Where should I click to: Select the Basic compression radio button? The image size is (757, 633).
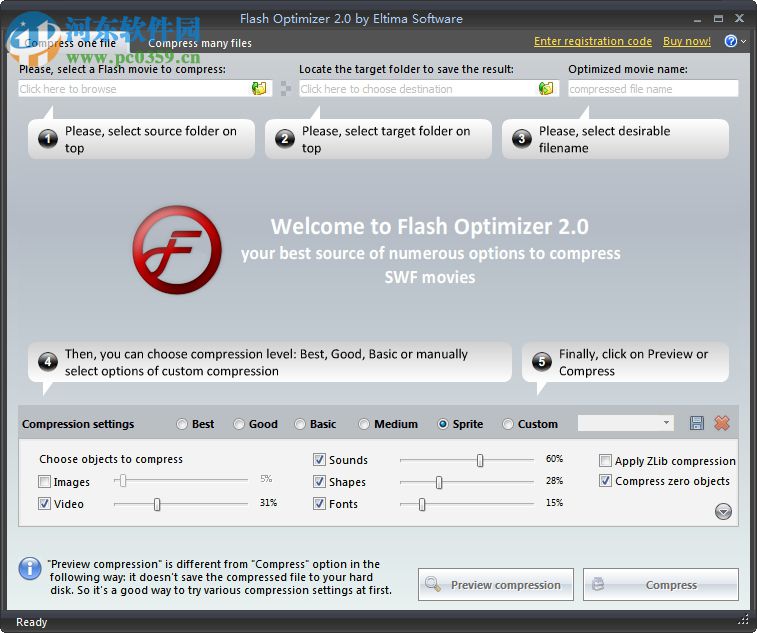tap(300, 424)
